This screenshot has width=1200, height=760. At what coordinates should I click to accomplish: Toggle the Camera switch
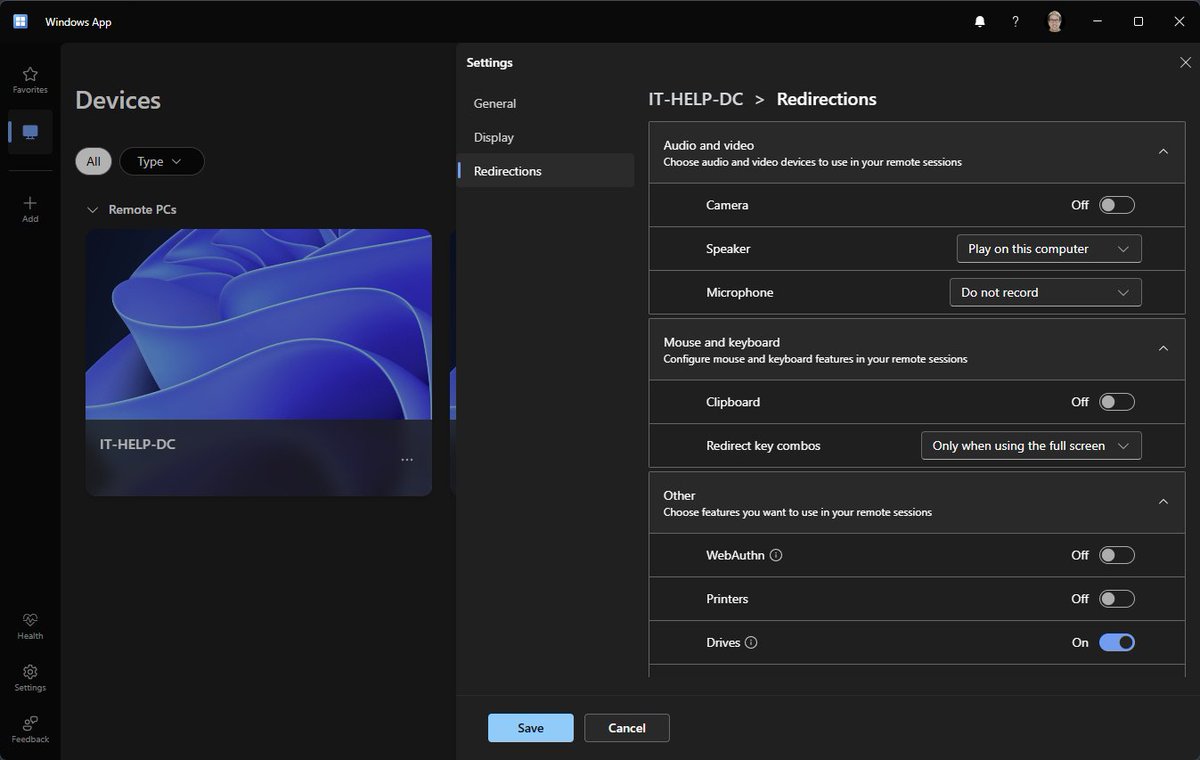[1117, 205]
